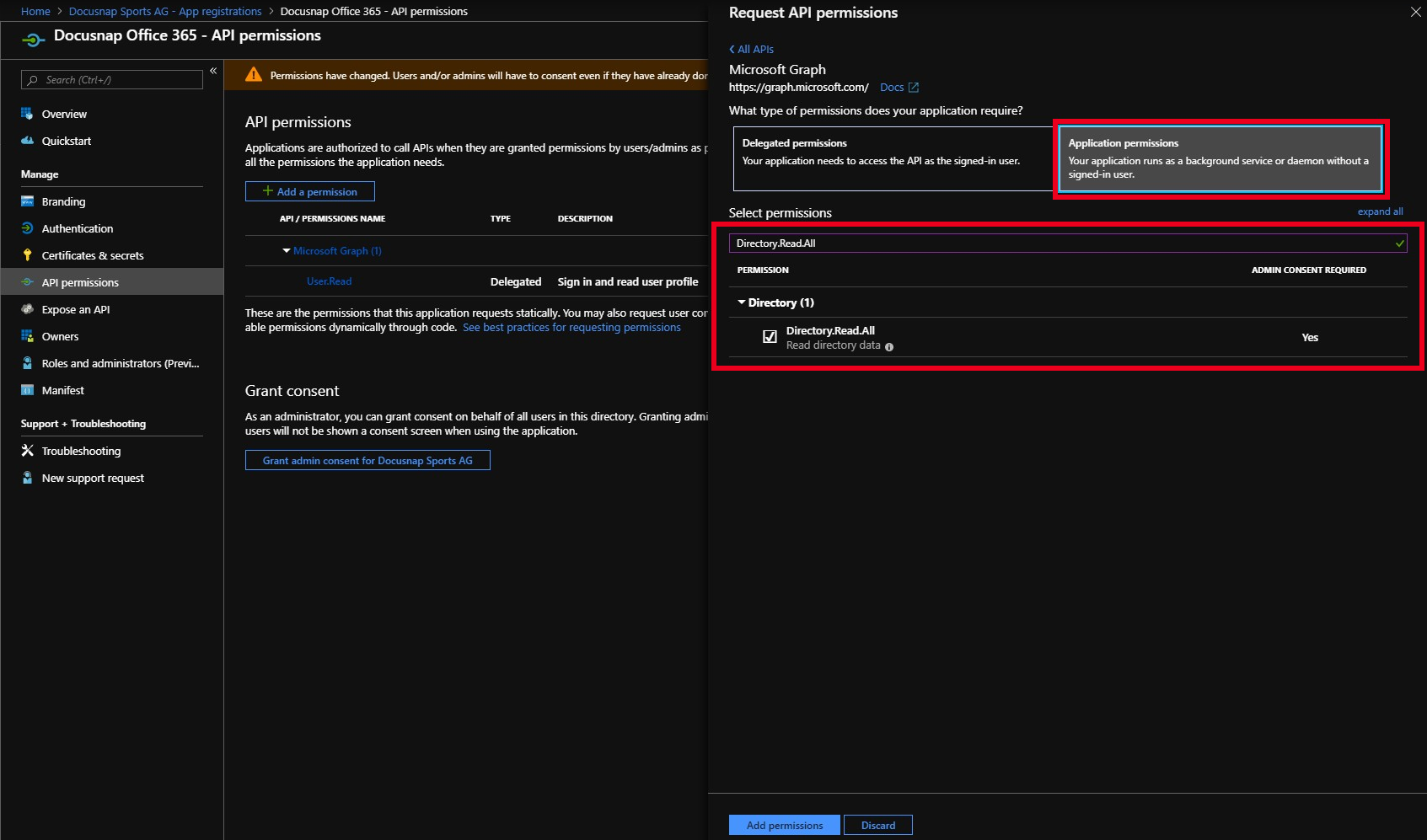Click the PERMISSION column header
Image resolution: width=1427 pixels, height=840 pixels.
(x=763, y=270)
